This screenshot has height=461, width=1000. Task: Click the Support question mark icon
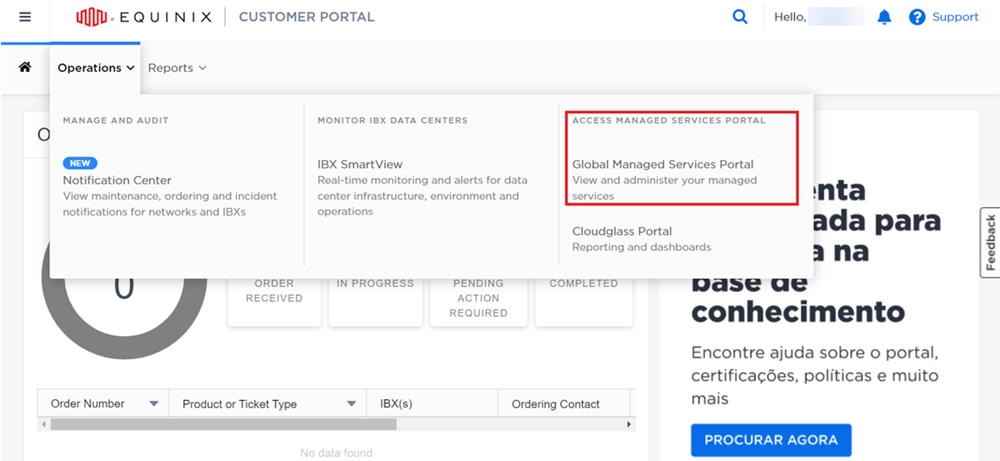tap(917, 17)
